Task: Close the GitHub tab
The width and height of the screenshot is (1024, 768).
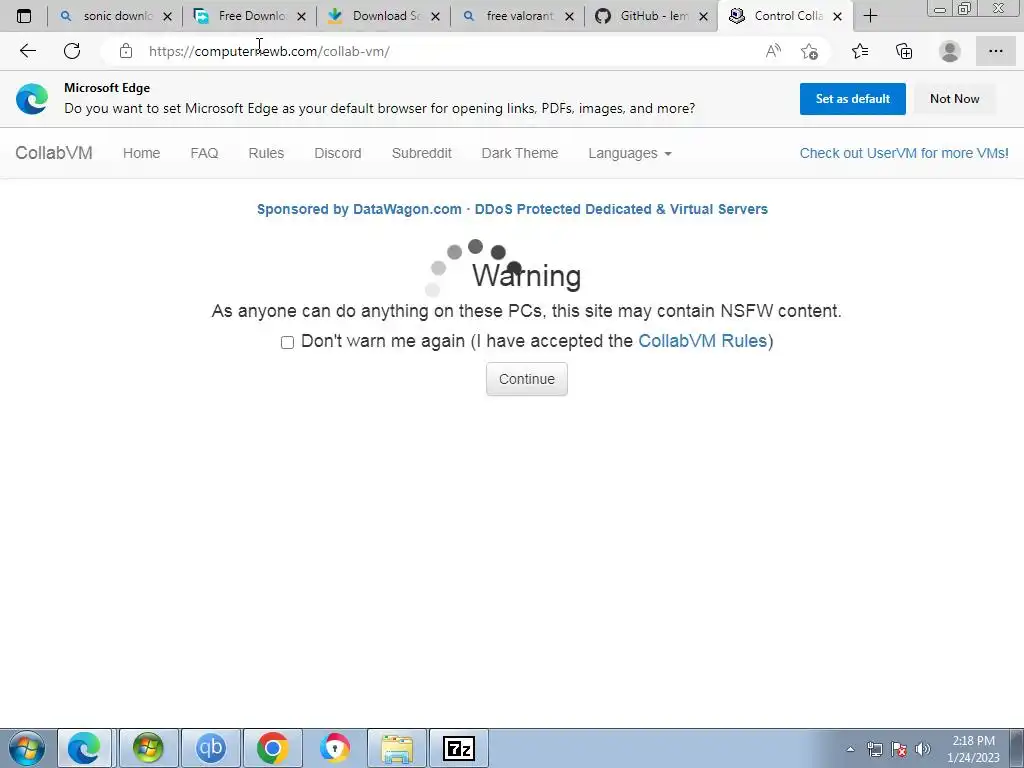Action: coord(703,16)
